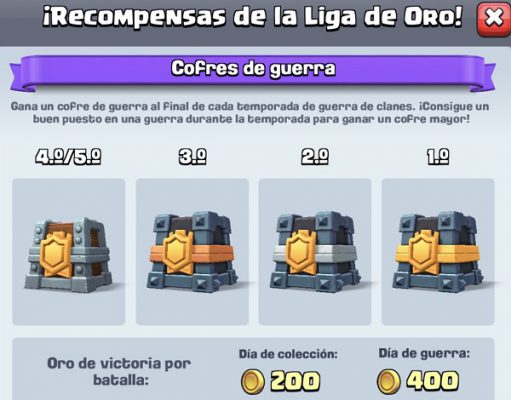
Task: Click the 400 gold amount
Action: click(x=434, y=380)
